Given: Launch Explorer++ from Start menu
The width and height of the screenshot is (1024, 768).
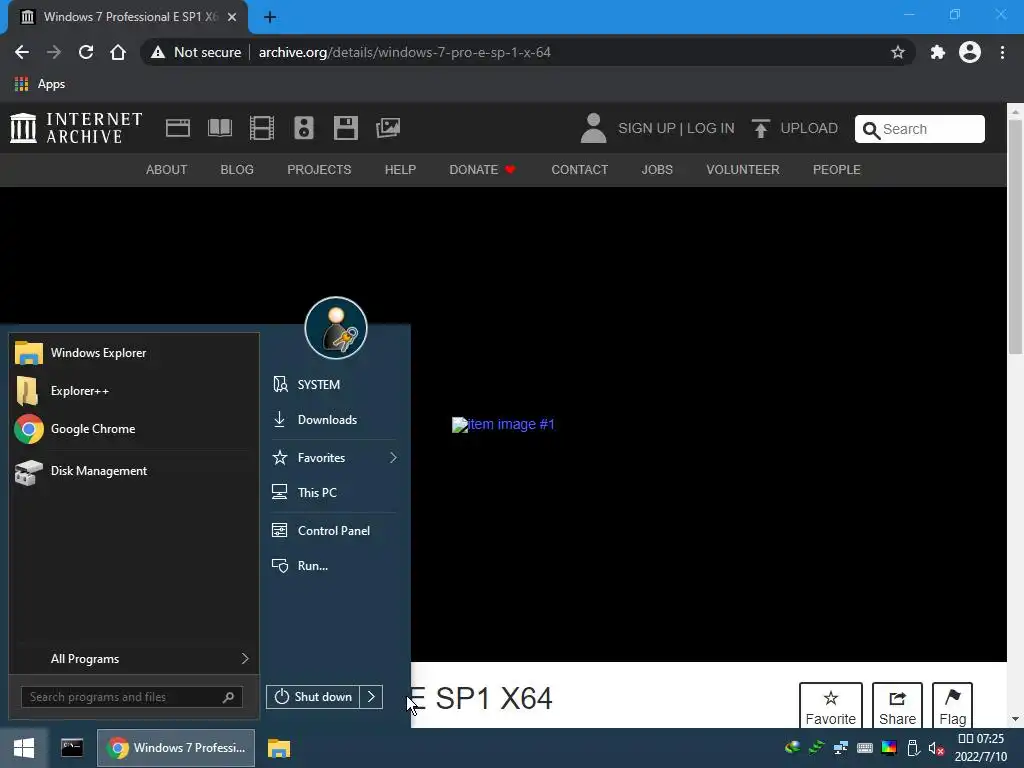Looking at the screenshot, I should tap(134, 391).
